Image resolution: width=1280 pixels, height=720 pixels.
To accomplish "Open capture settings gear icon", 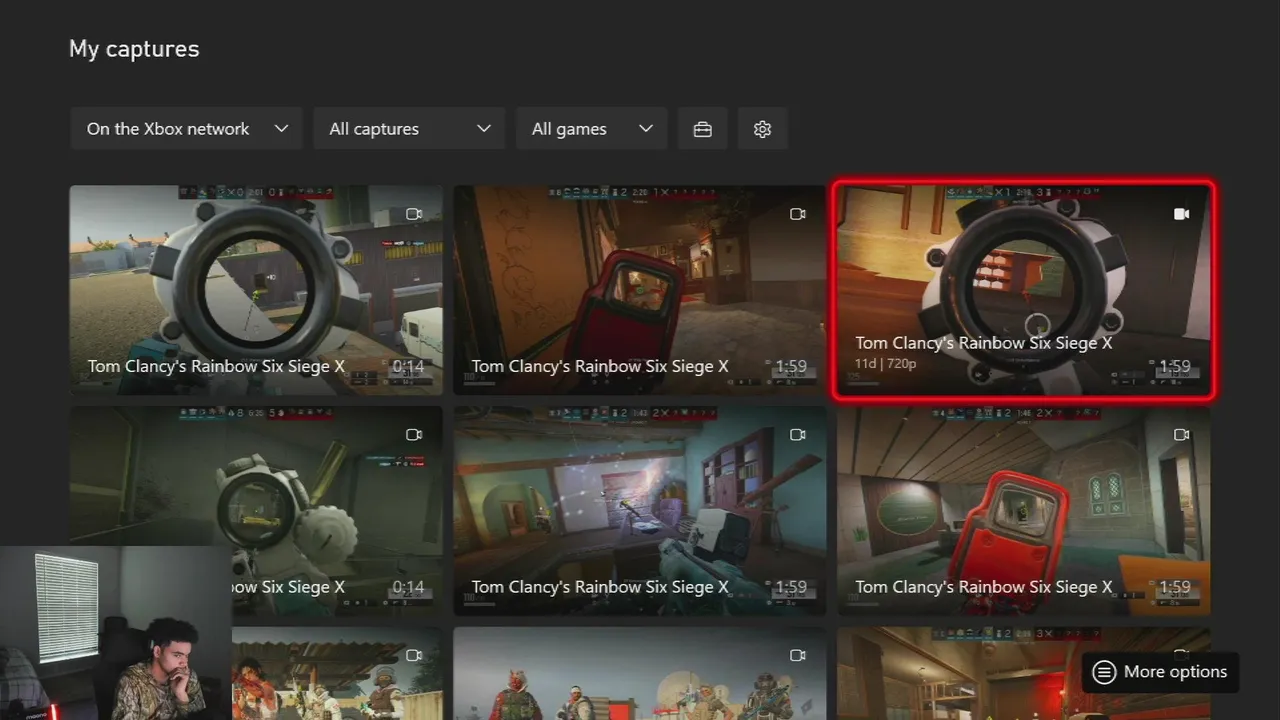I will [762, 129].
